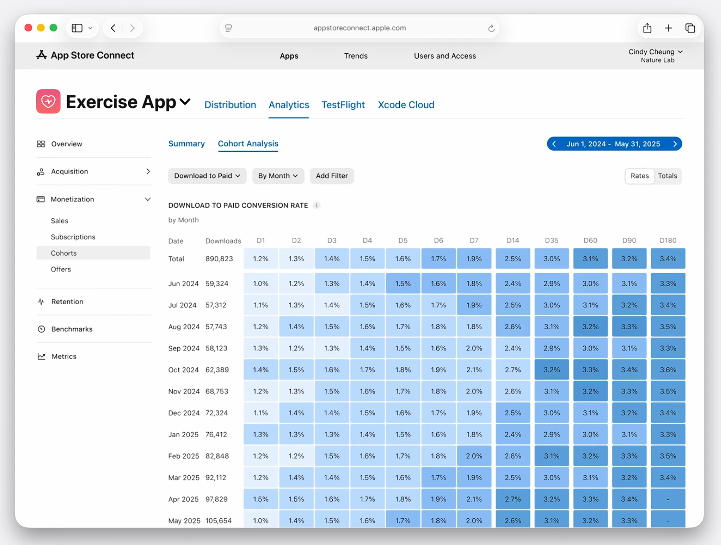Click the Retention sidebar icon

pos(41,302)
